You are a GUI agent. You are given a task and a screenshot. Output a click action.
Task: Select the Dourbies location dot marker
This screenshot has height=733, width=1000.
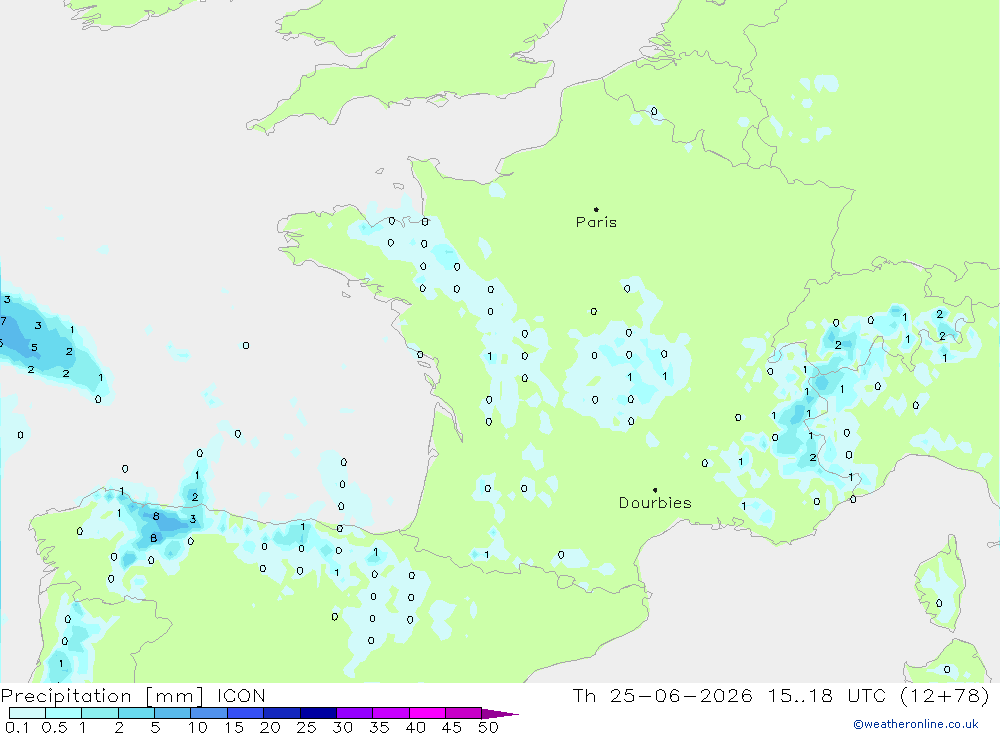pos(655,490)
